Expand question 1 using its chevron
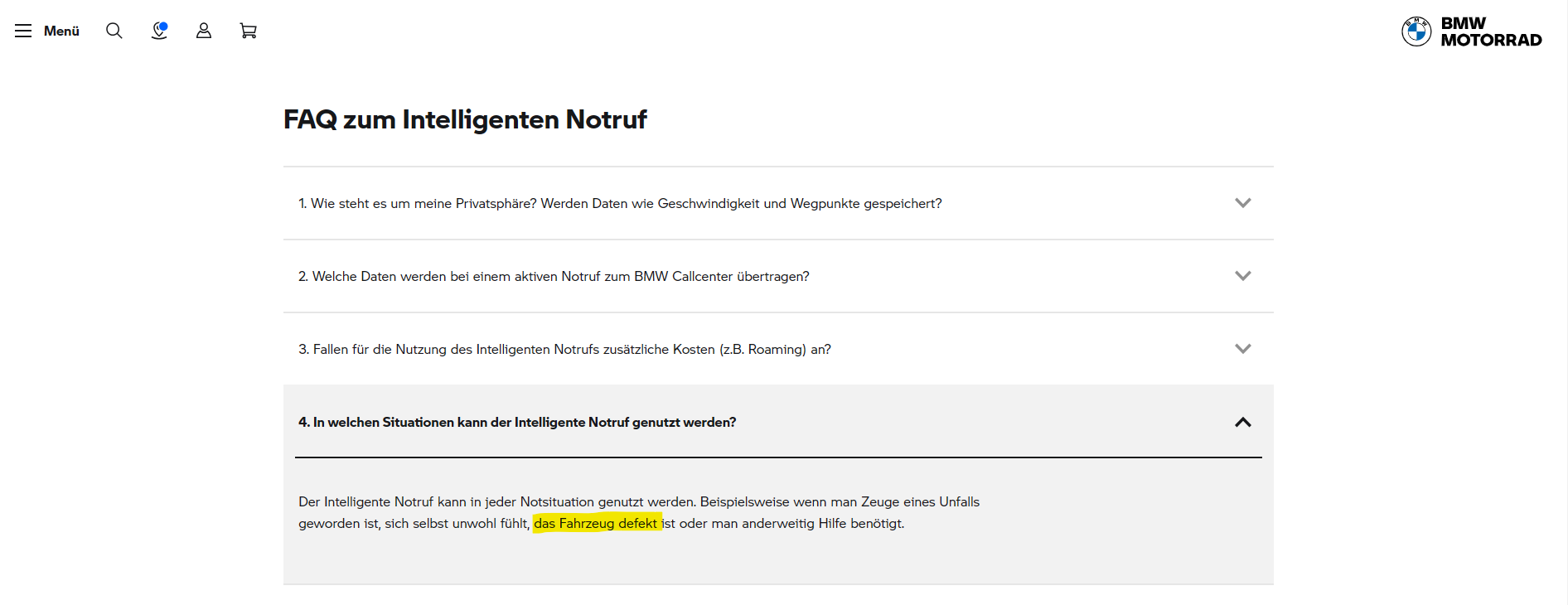This screenshot has width=1568, height=605. point(1242,203)
